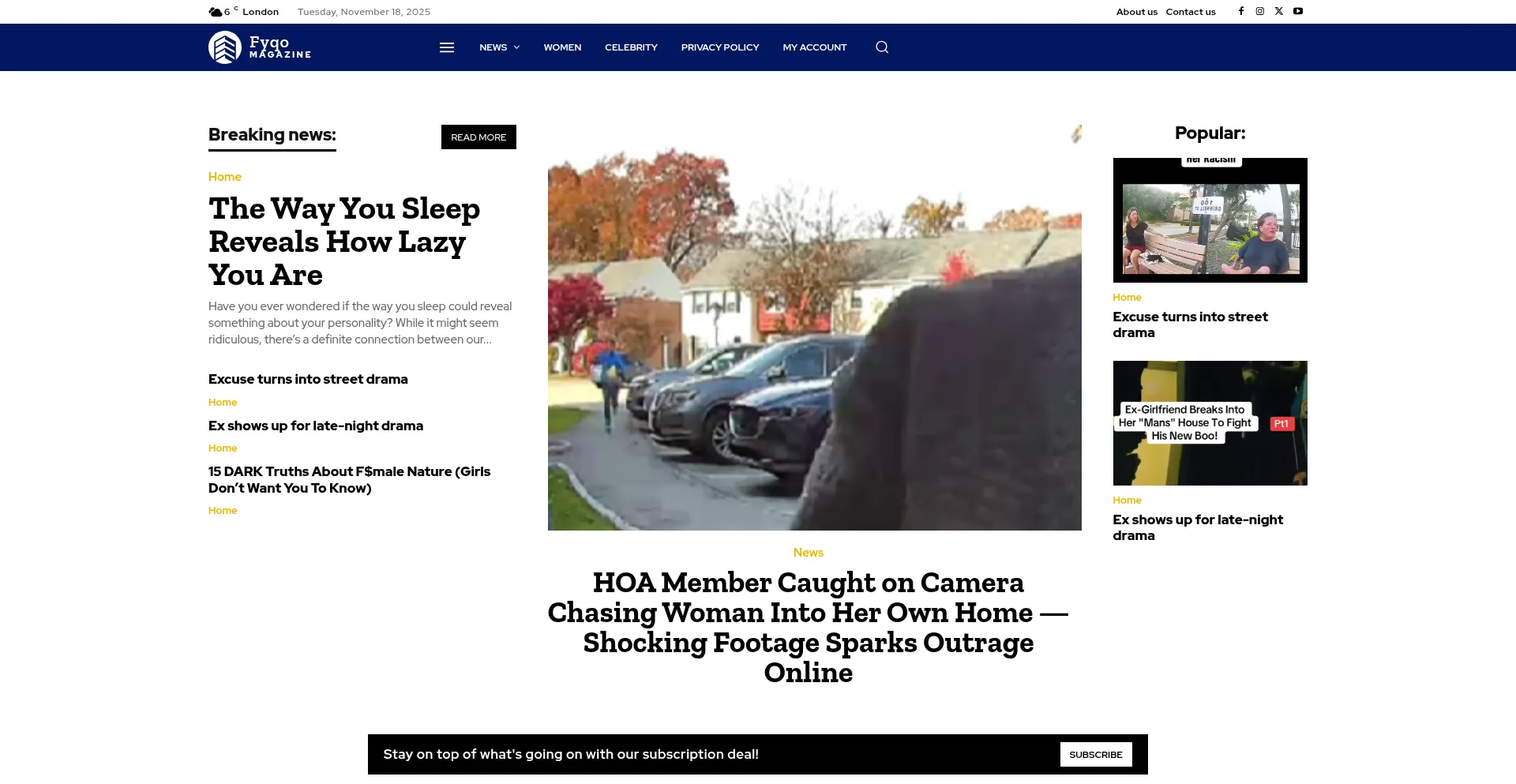
Task: Open the Women menu item
Action: point(562,47)
